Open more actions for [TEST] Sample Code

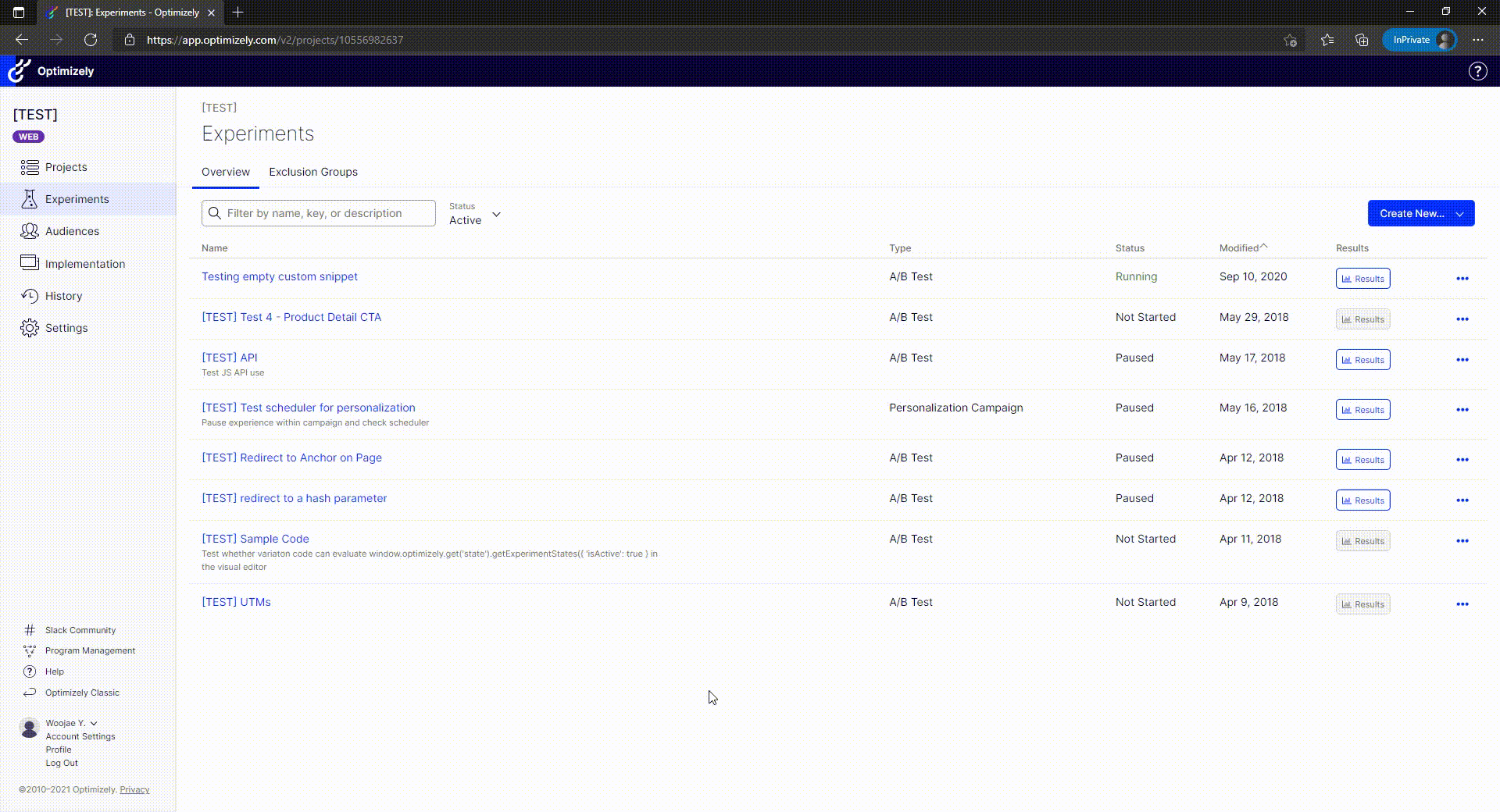[x=1462, y=541]
